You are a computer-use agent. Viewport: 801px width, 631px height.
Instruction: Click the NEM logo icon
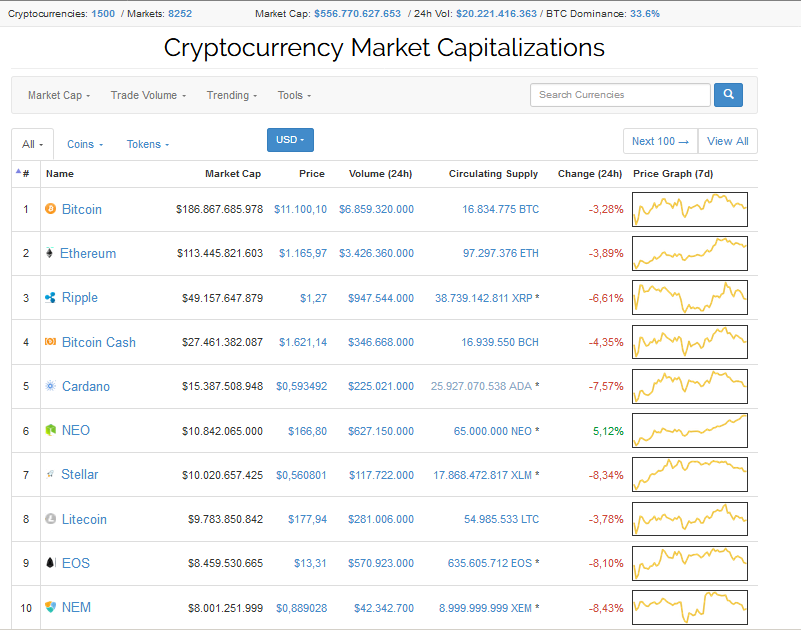coord(50,607)
